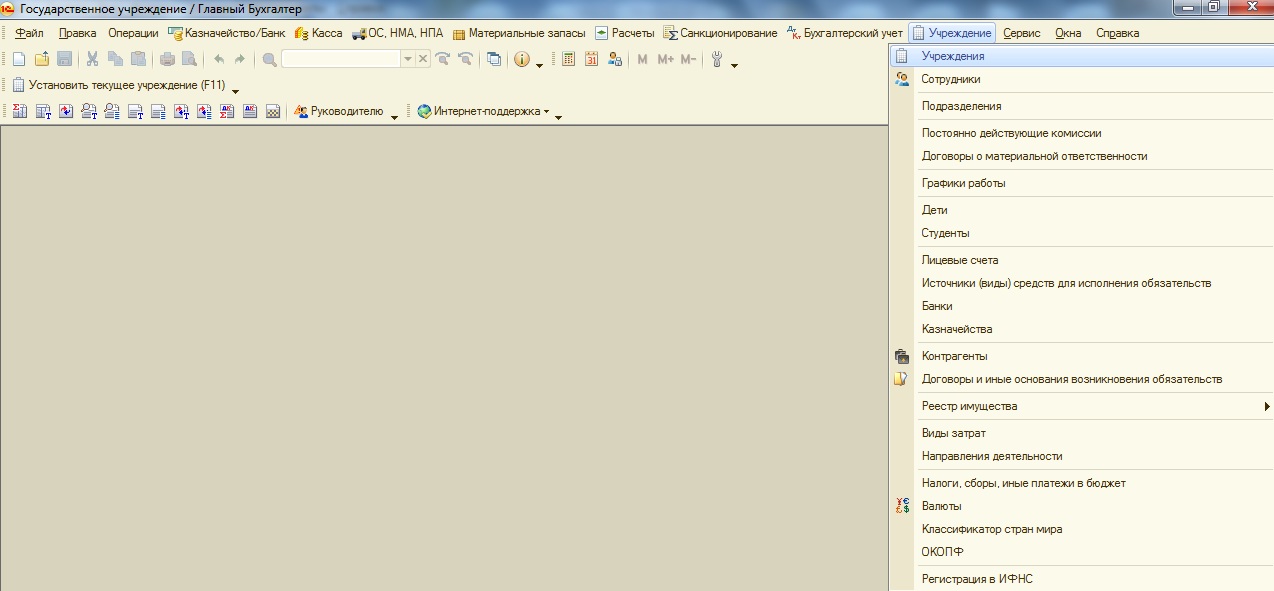
Task: Create a new document with the blank page icon
Action: click(x=19, y=59)
